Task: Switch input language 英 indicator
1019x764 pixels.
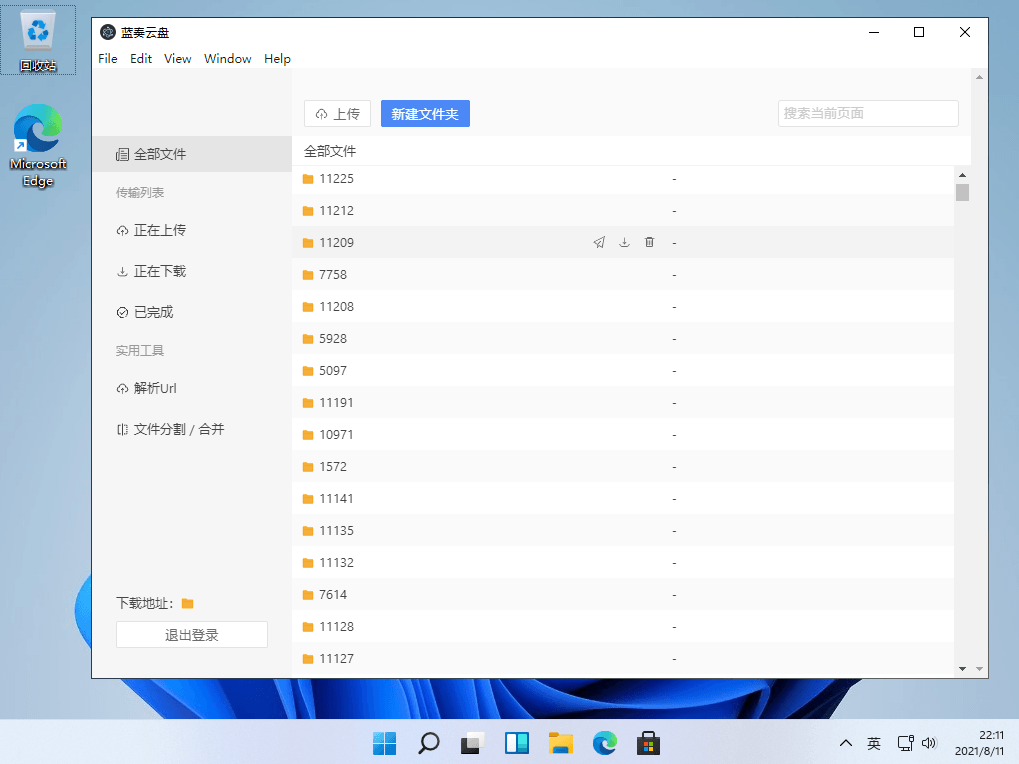Action: 874,743
